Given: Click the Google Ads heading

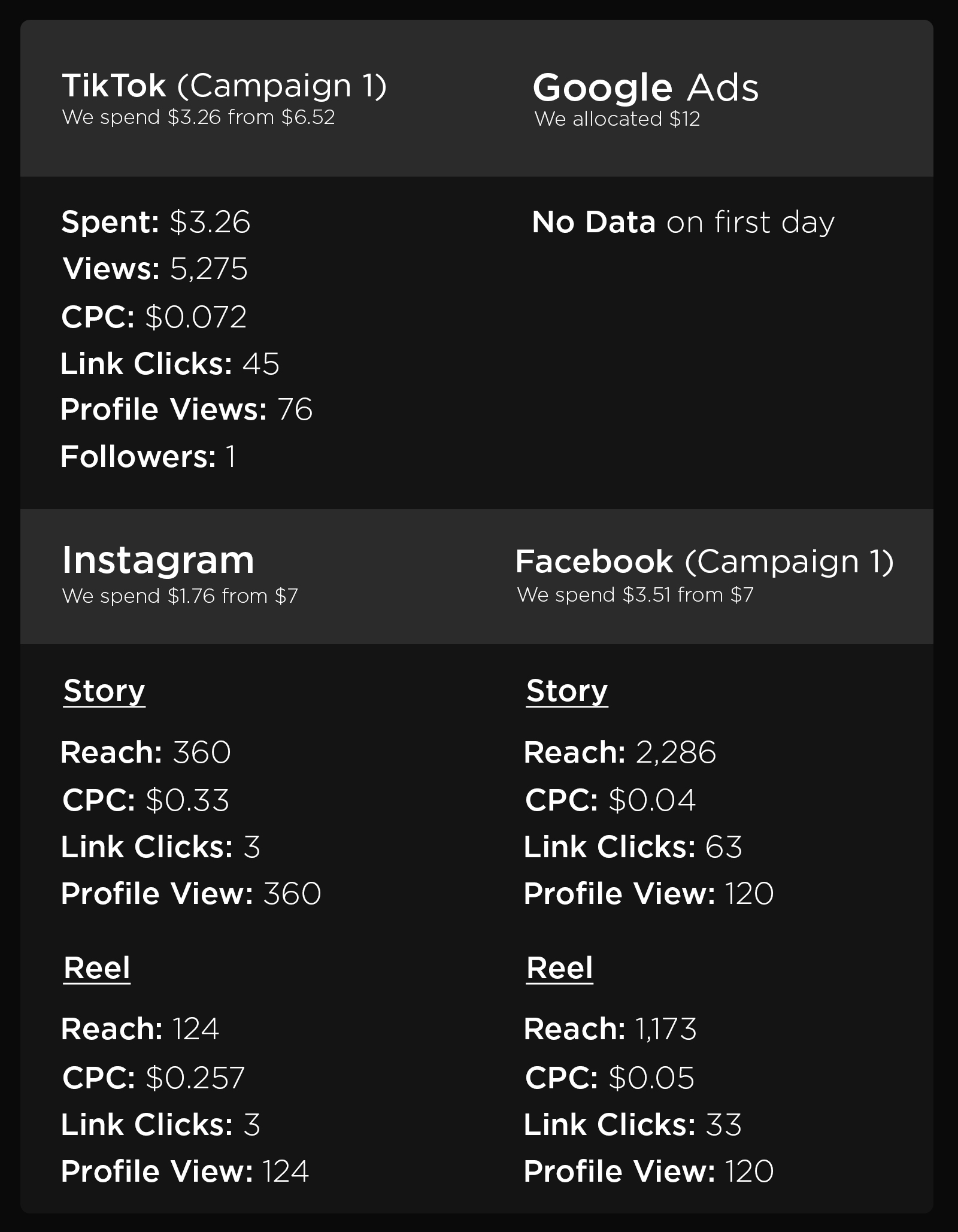Looking at the screenshot, I should click(x=645, y=88).
